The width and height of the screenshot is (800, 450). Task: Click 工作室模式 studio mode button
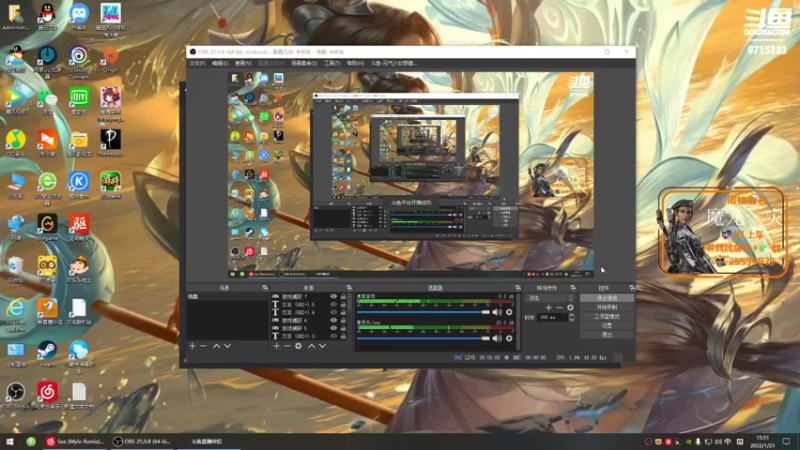click(x=607, y=316)
